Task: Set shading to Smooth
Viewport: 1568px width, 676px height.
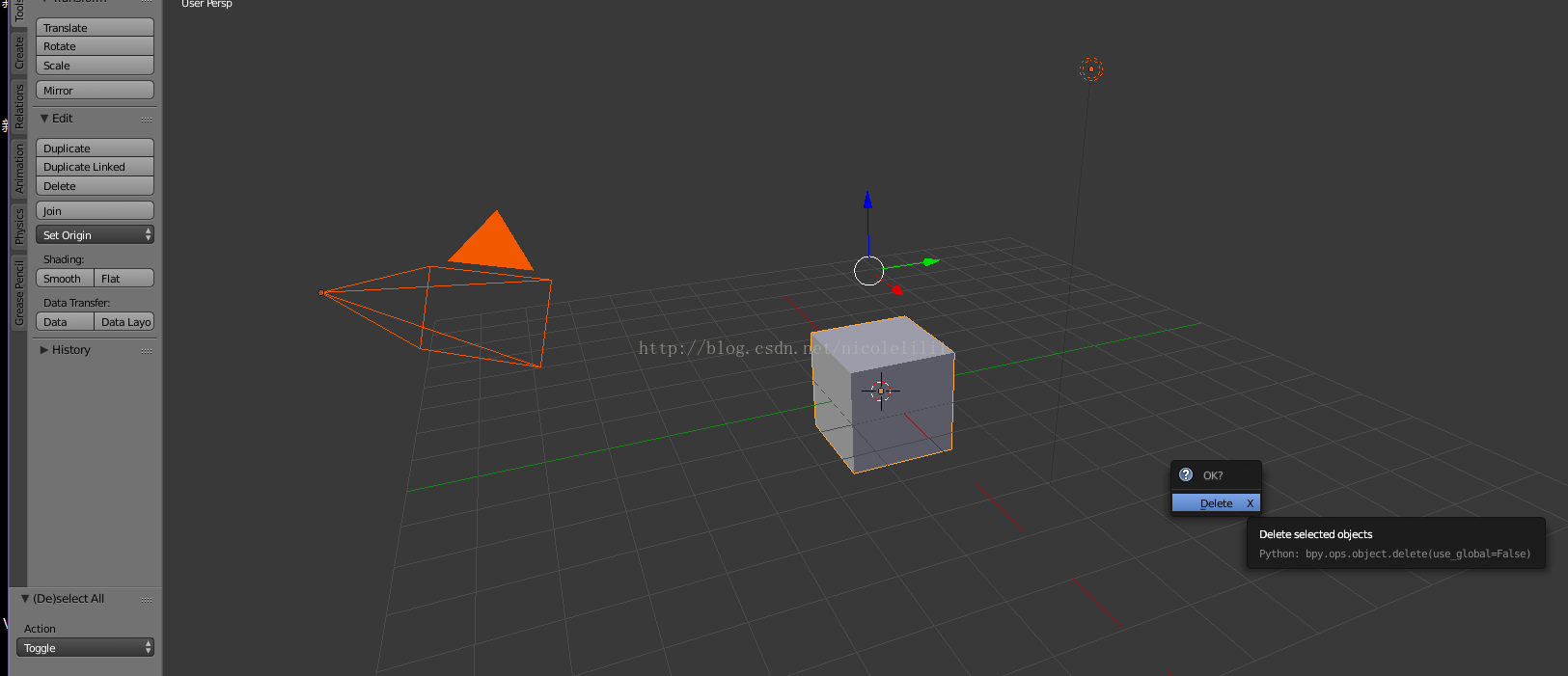Action: tap(65, 279)
